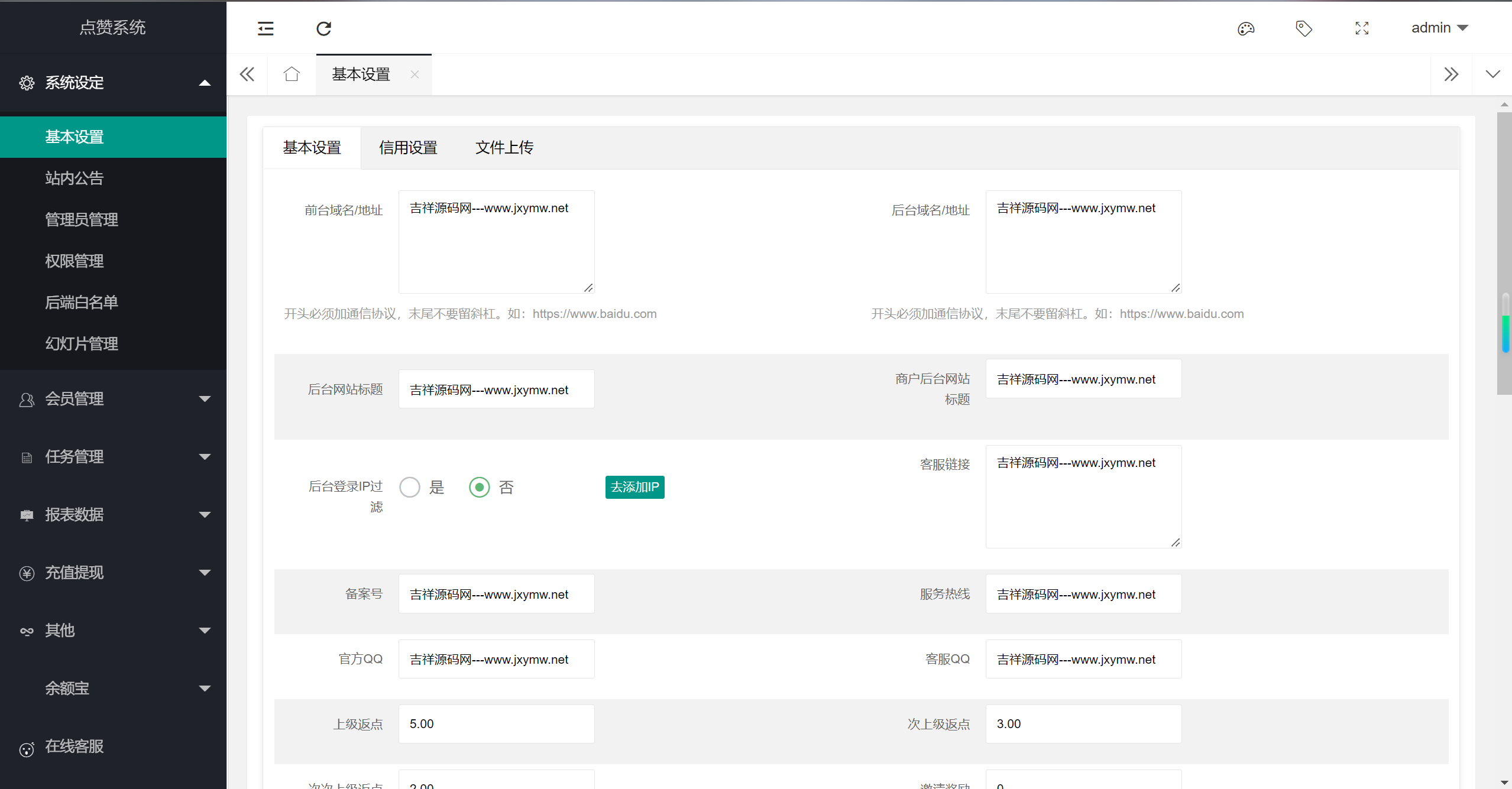Expand the 会员管理 menu group
Image resolution: width=1512 pixels, height=789 pixels.
pos(205,399)
